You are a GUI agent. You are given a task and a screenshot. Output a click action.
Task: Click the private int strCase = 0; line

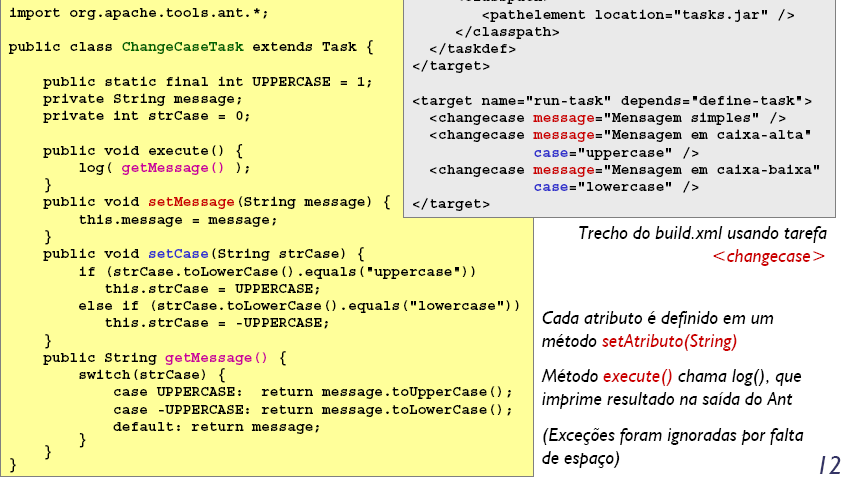pos(147,116)
